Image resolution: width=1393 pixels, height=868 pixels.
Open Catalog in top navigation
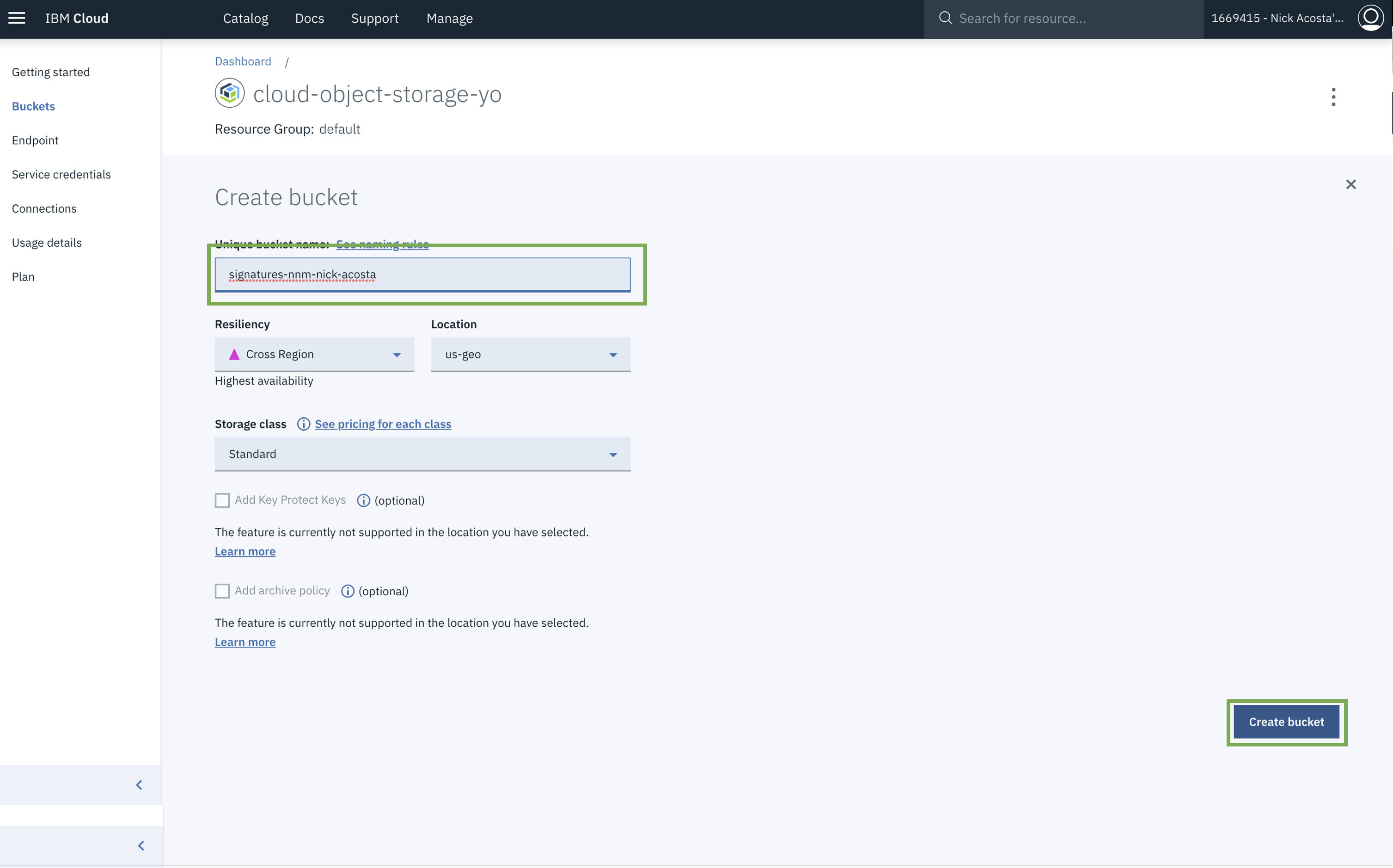click(246, 18)
